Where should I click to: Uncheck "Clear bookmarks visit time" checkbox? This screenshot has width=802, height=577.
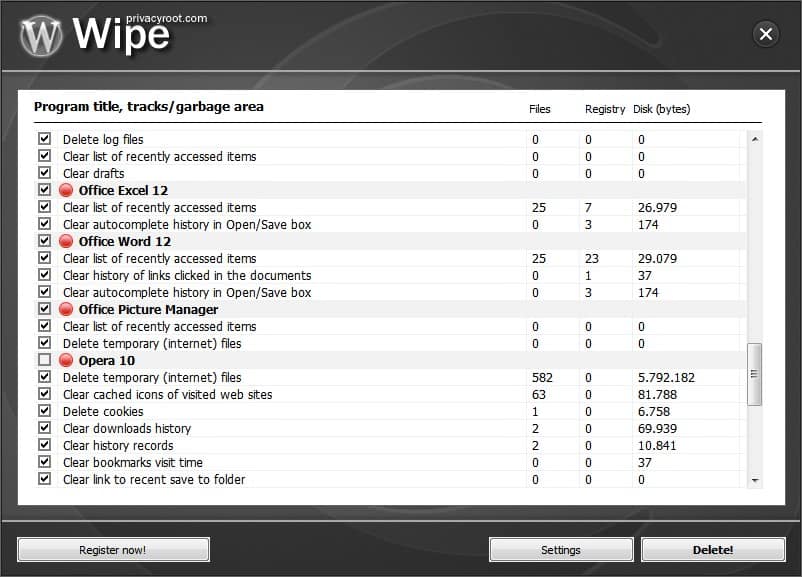pyautogui.click(x=44, y=462)
